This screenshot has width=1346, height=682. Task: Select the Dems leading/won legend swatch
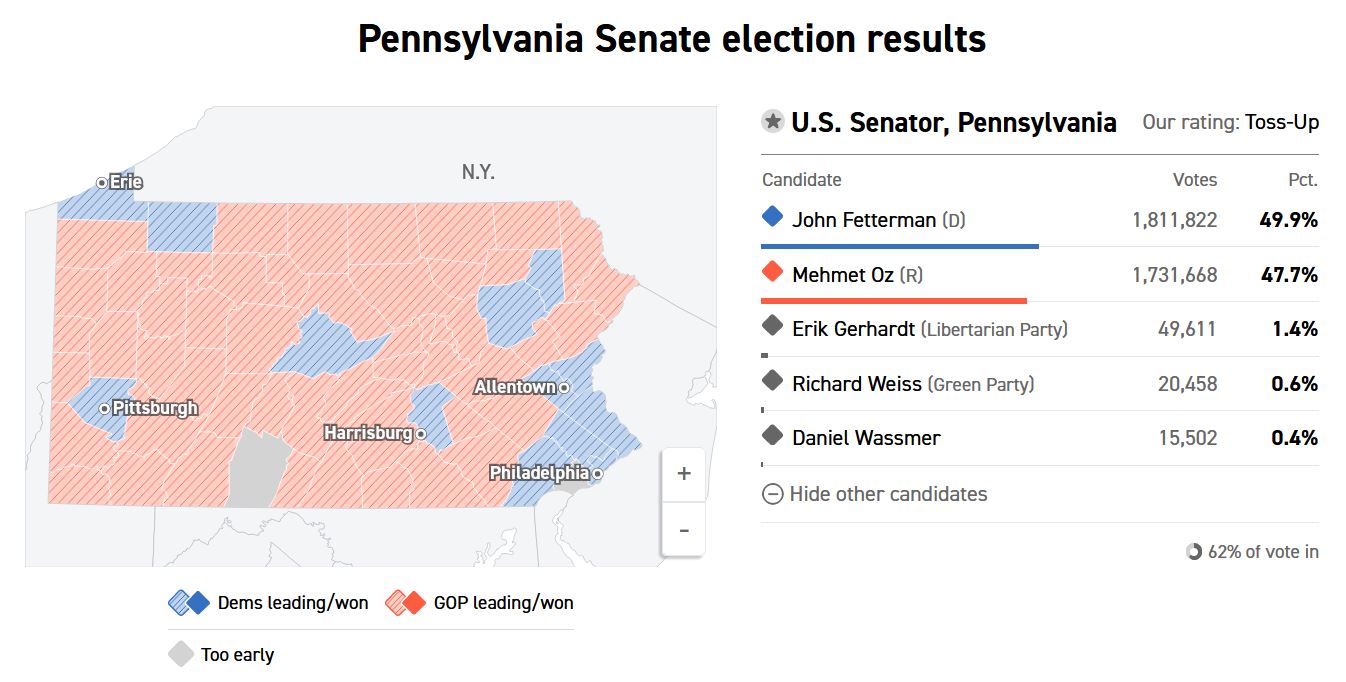point(189,603)
